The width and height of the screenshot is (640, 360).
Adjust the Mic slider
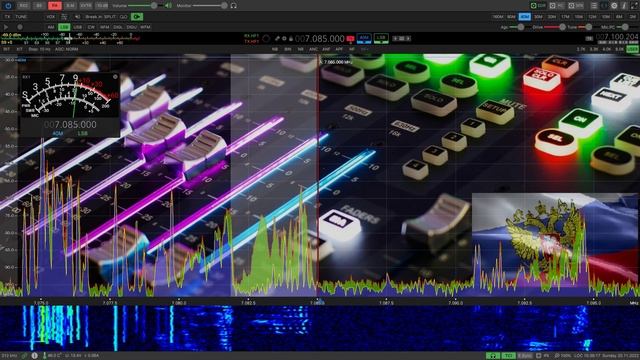pos(625,27)
